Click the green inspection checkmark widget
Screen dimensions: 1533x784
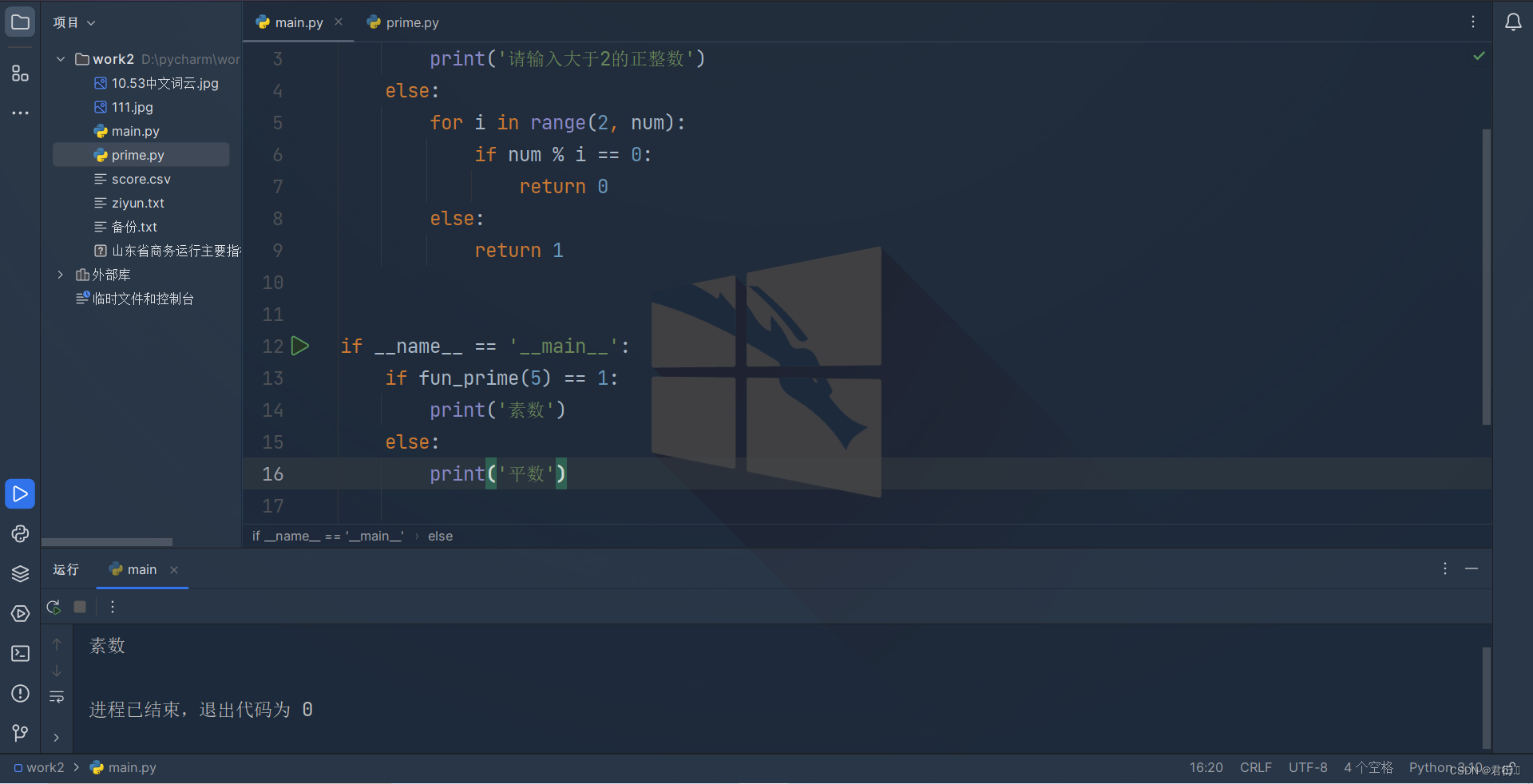click(x=1479, y=56)
